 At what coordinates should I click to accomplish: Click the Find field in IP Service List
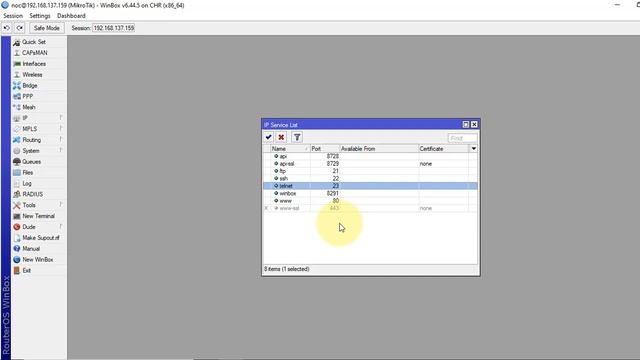pos(462,138)
